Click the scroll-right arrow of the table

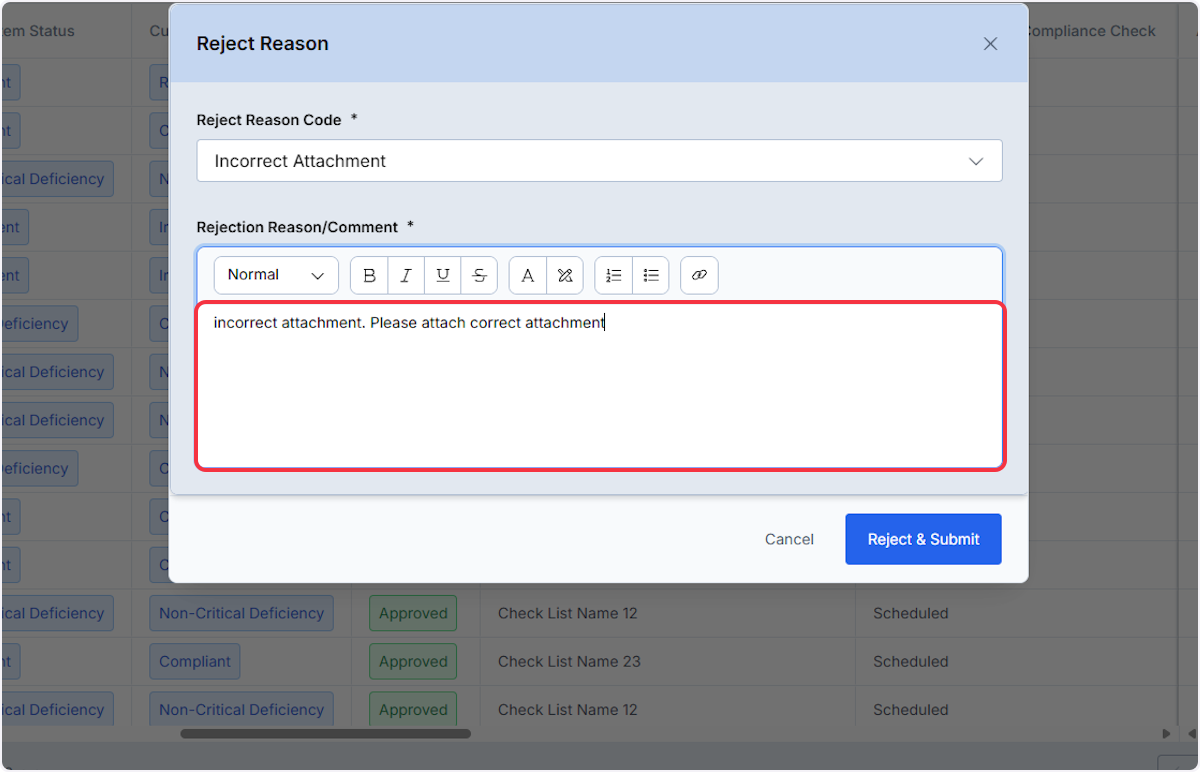pyautogui.click(x=1166, y=734)
